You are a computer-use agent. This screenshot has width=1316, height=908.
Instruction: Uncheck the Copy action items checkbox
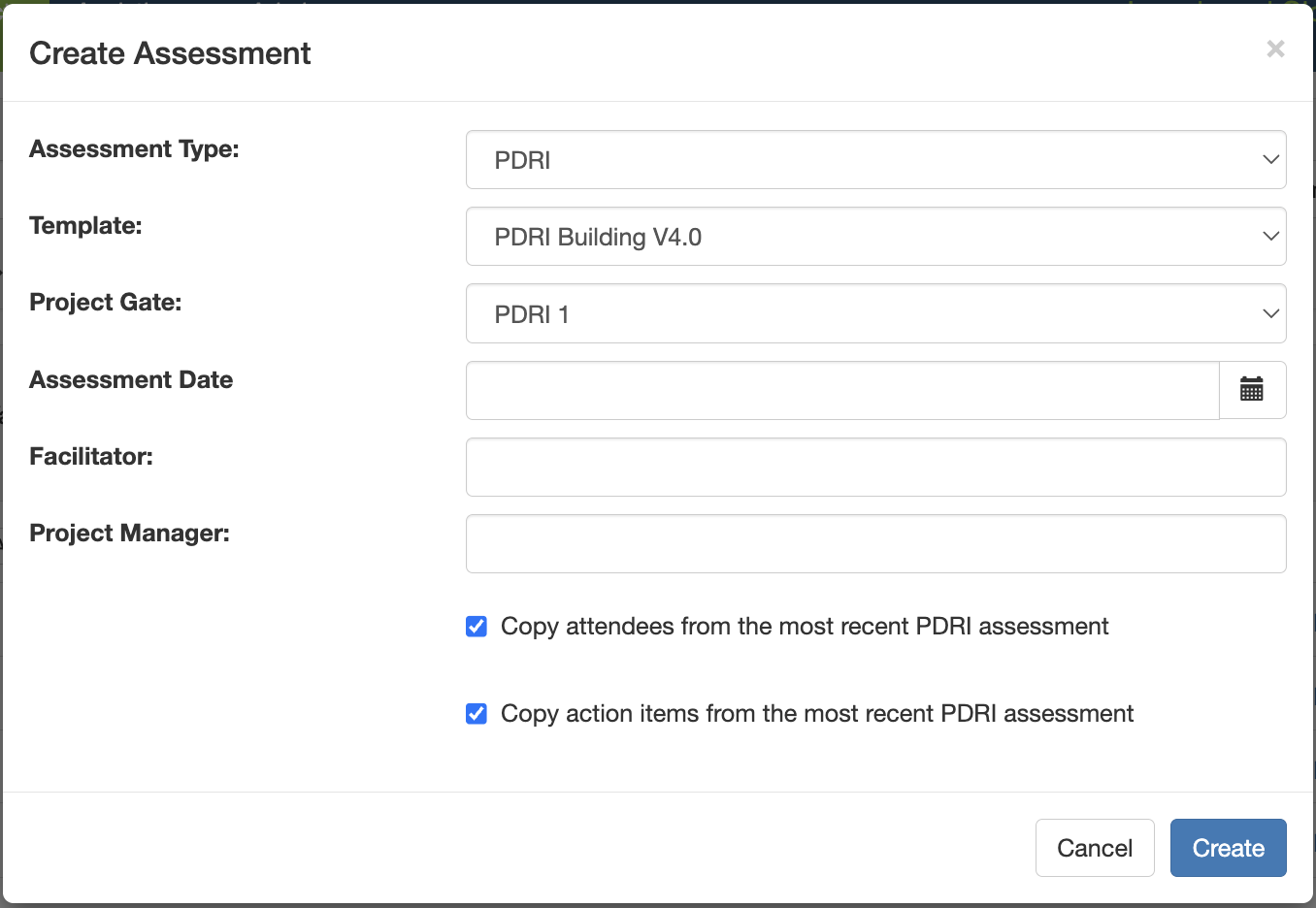point(477,714)
